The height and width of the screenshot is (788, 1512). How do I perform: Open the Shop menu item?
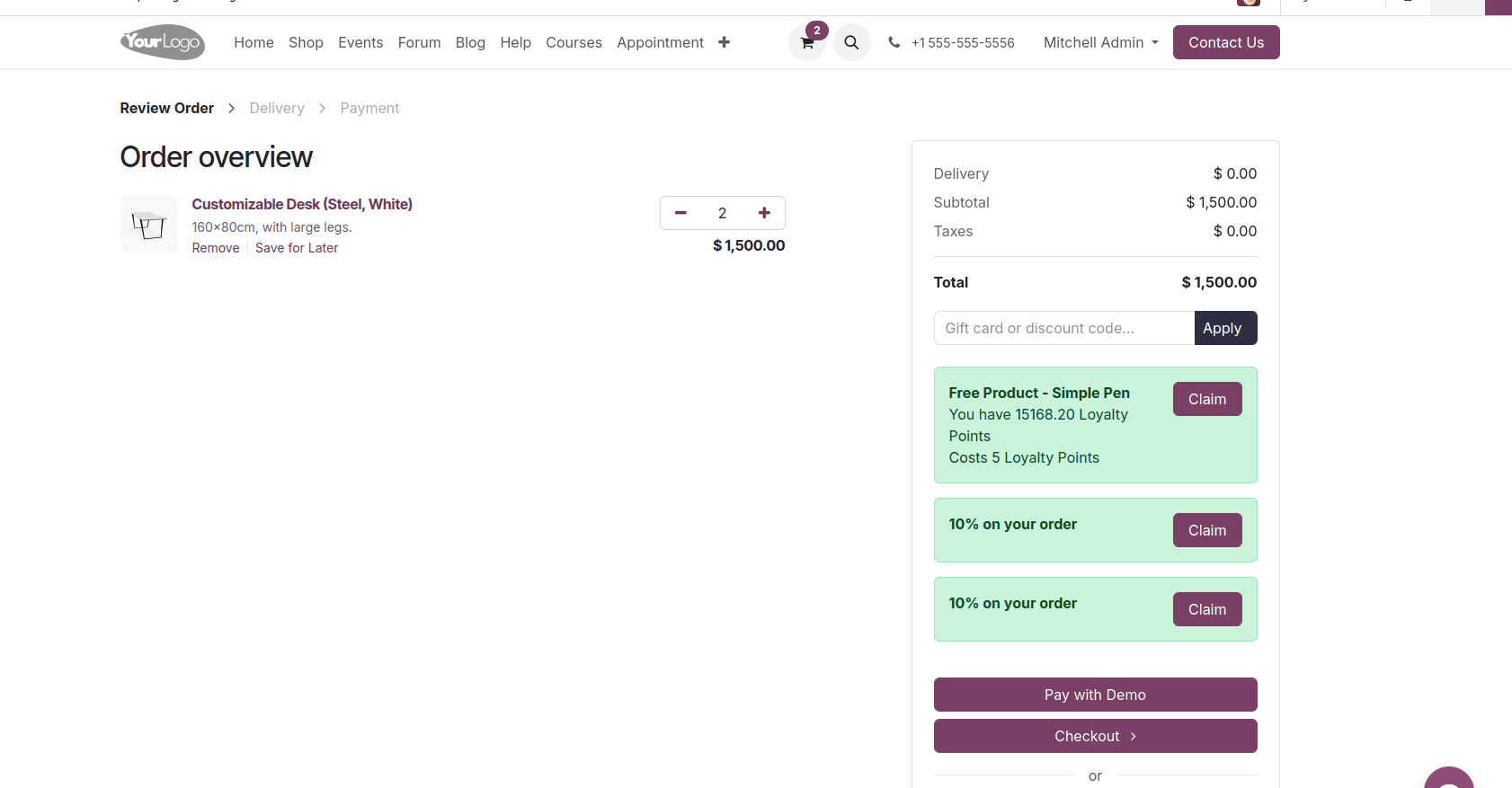(306, 42)
